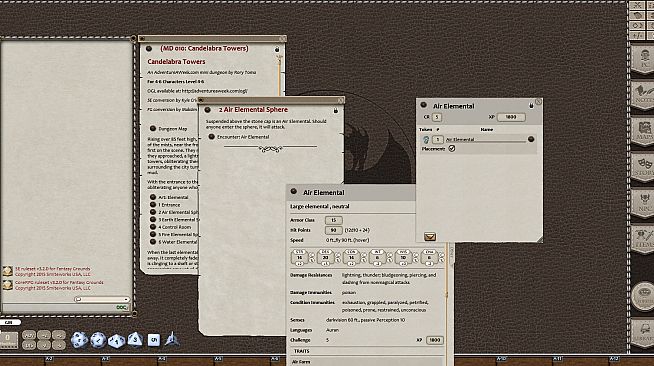Edit the CR field in encounter window
The image size is (654, 366).
[x=437, y=117]
